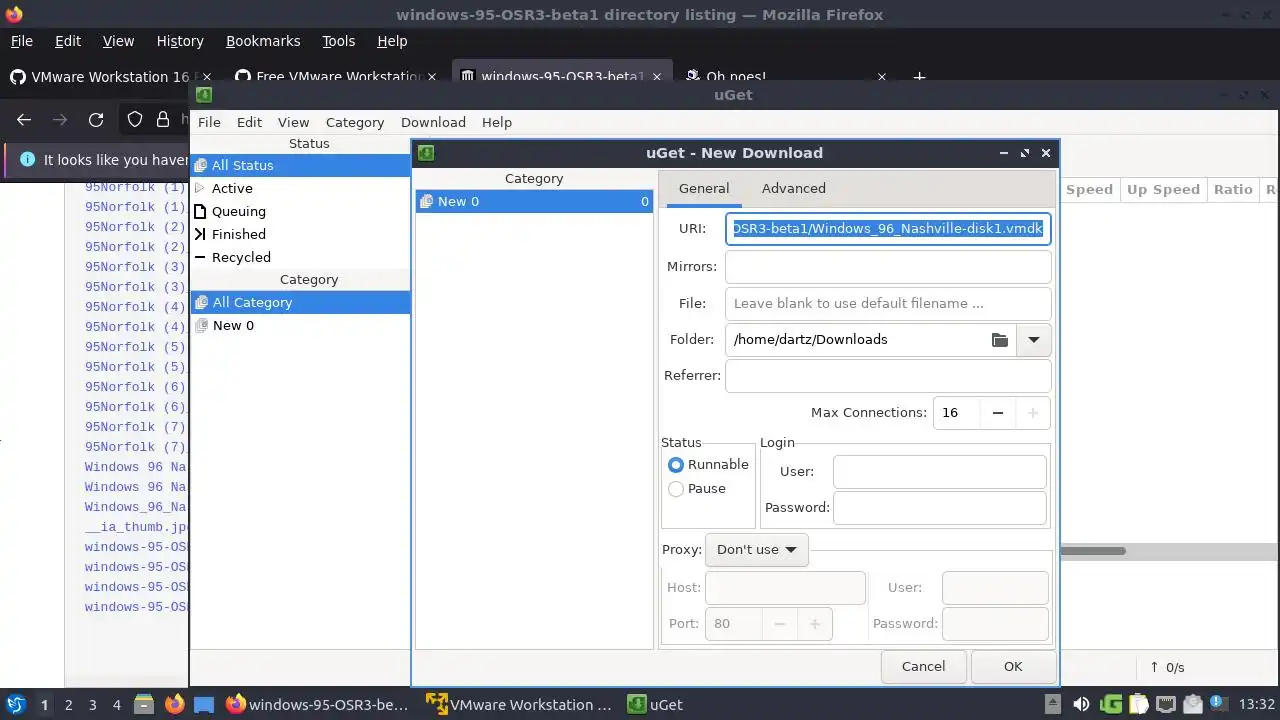Click the URI input field
Screen dimensions: 1280x720
[888, 229]
